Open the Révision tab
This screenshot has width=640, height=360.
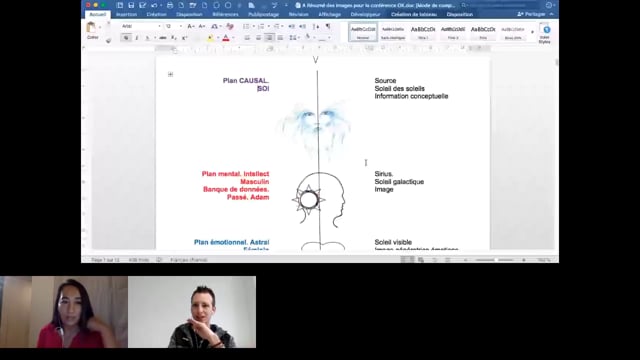tap(298, 14)
